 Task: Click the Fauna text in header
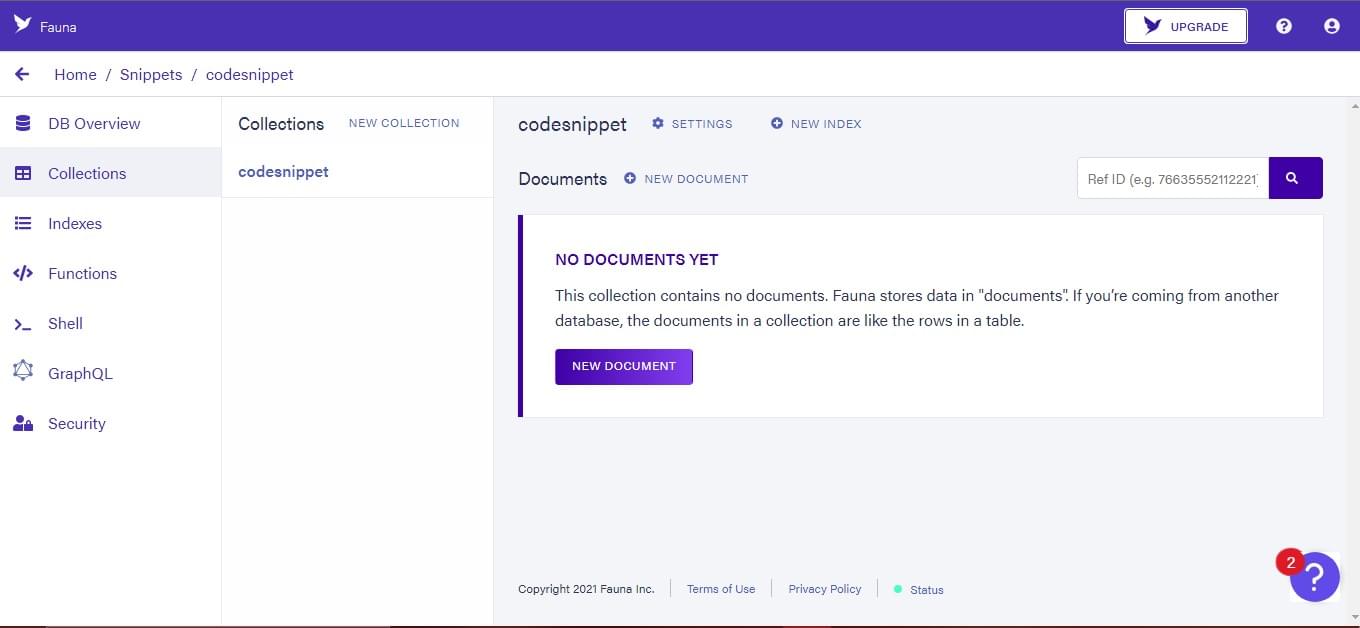click(x=58, y=27)
